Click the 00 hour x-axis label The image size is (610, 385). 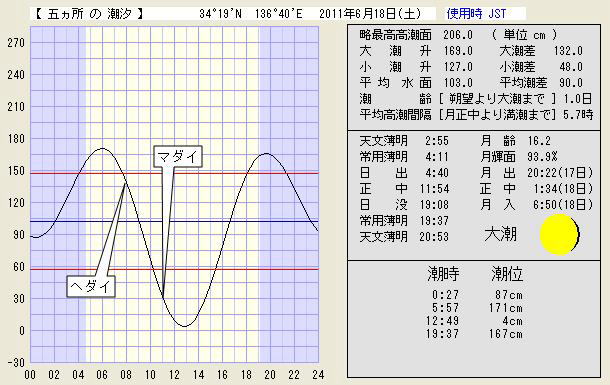coord(30,375)
